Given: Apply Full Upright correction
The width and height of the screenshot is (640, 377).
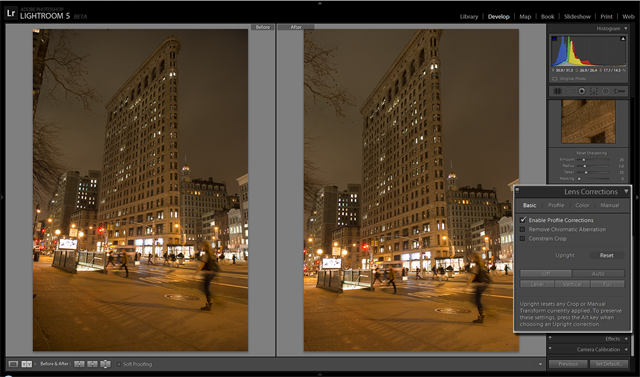Looking at the screenshot, I should tap(607, 284).
